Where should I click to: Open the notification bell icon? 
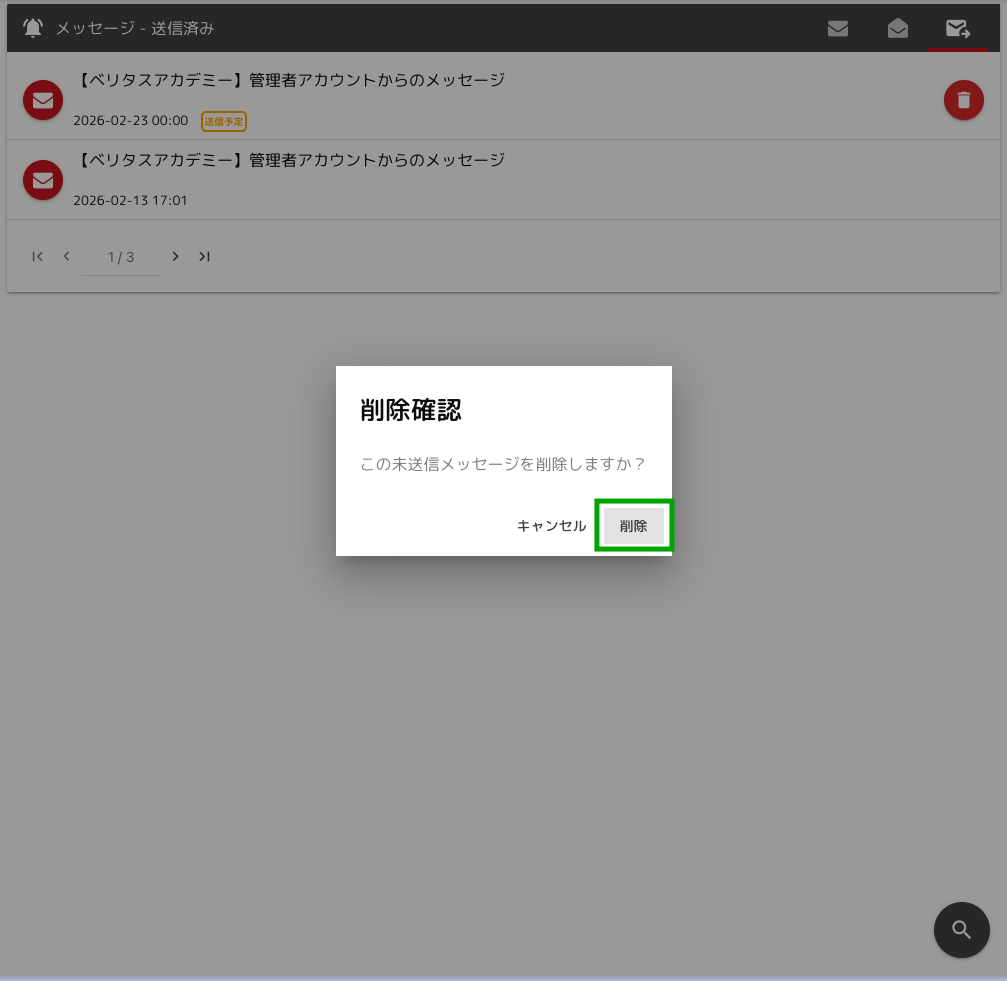(x=31, y=27)
